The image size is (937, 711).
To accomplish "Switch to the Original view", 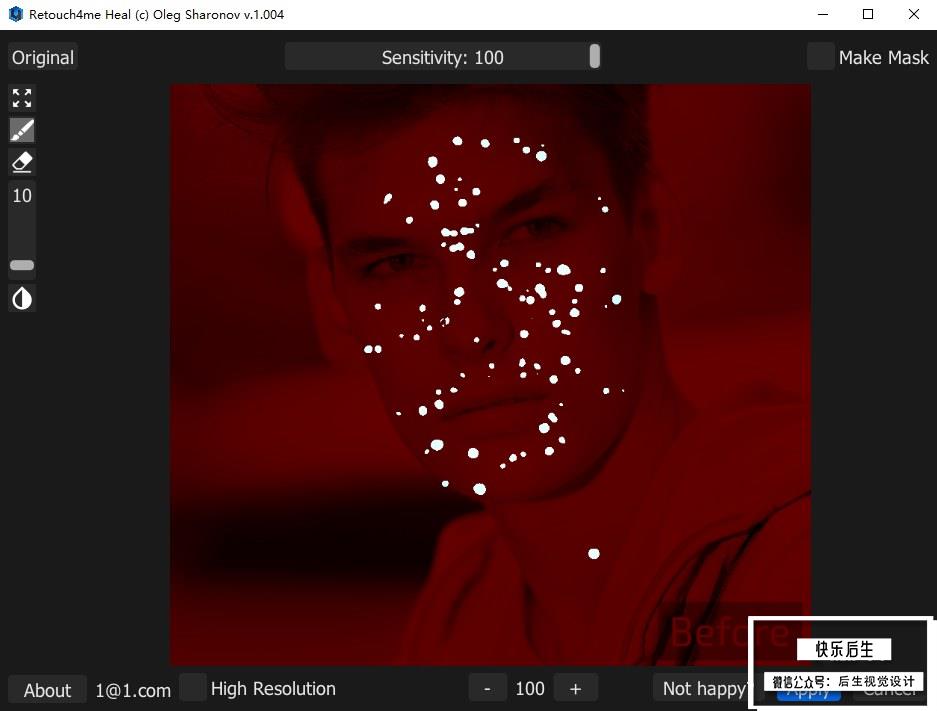I will click(43, 57).
